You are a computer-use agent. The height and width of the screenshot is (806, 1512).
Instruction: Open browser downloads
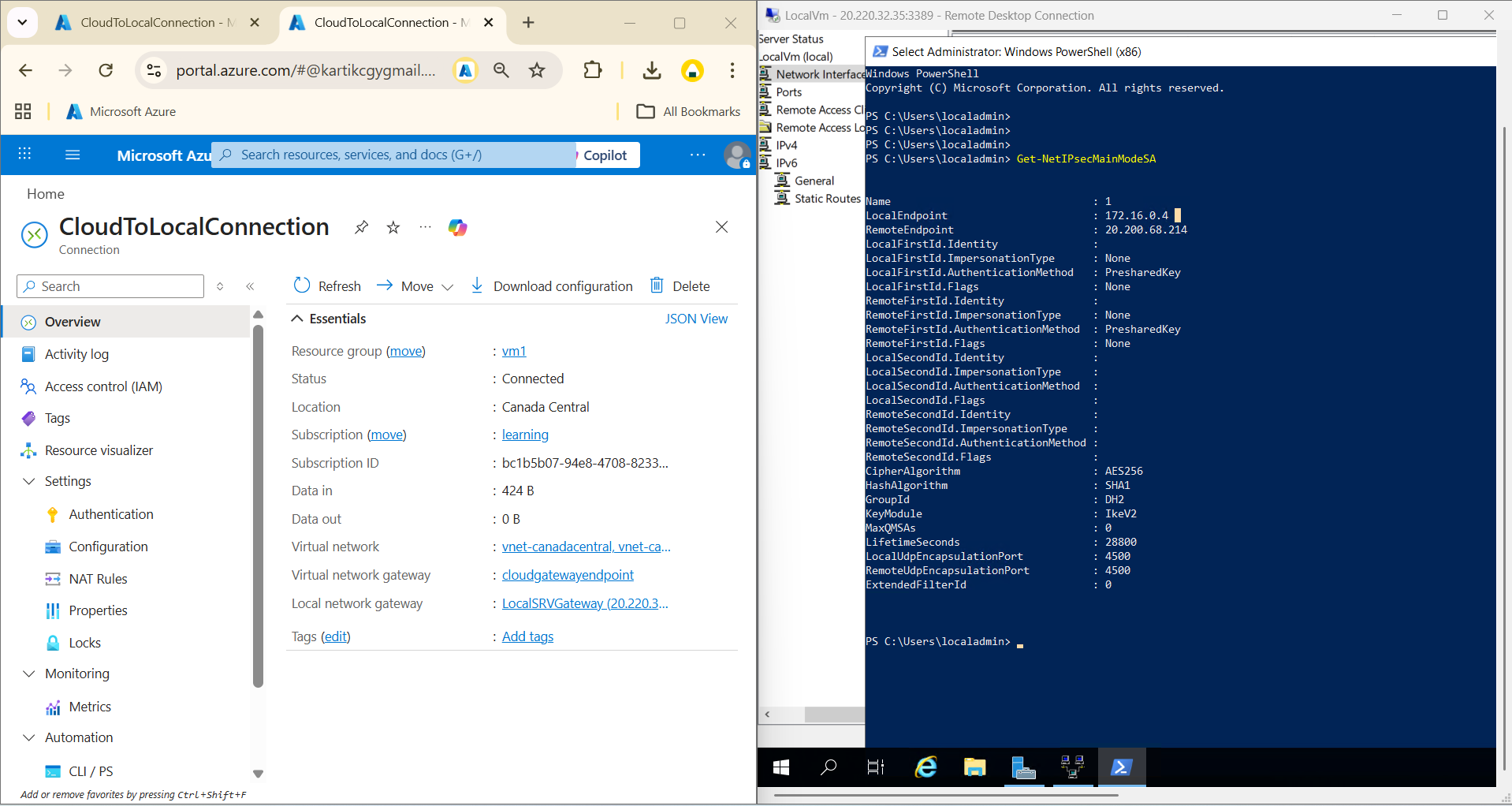[652, 70]
